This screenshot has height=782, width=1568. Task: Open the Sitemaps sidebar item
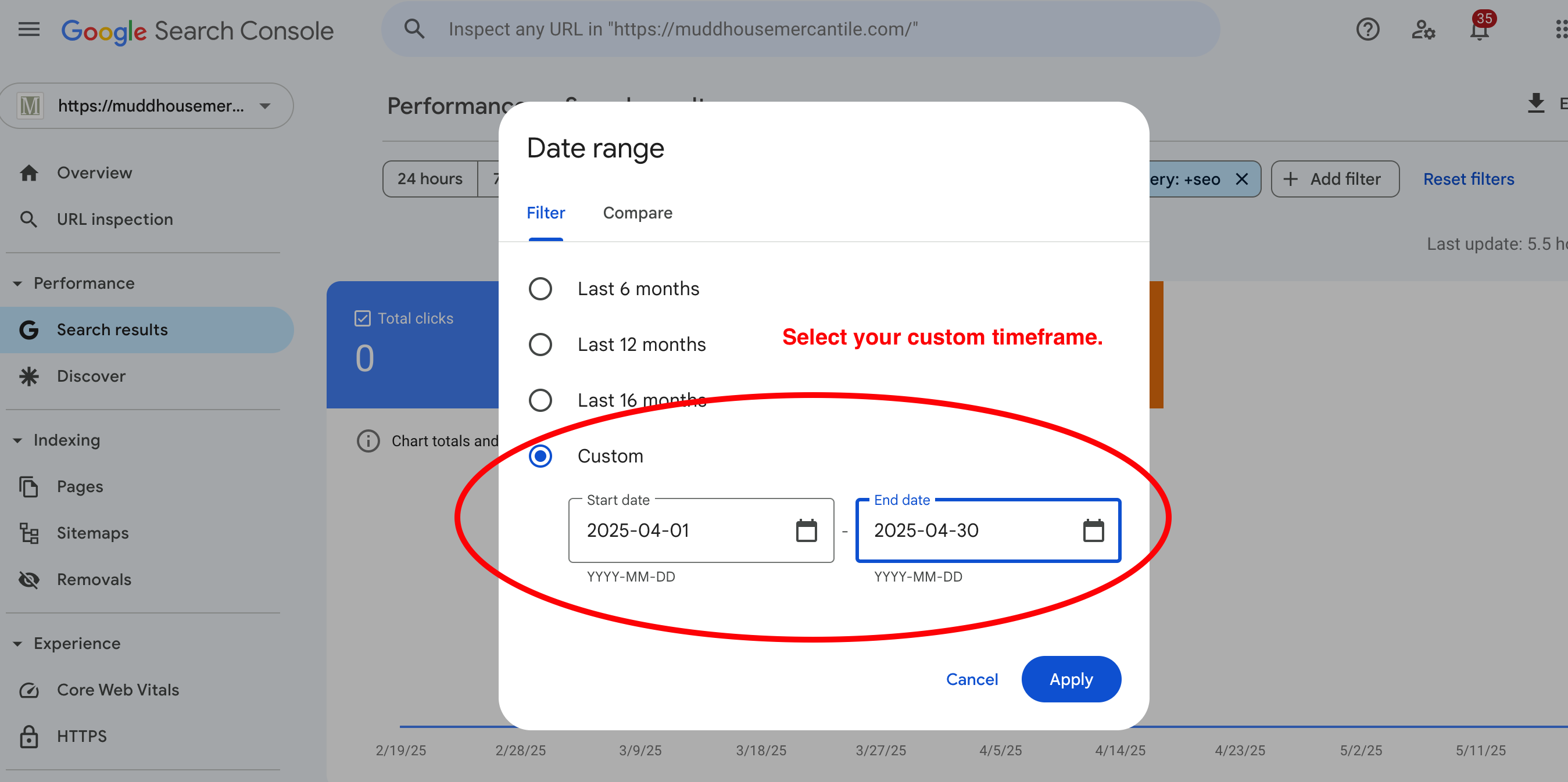pyautogui.click(x=92, y=533)
